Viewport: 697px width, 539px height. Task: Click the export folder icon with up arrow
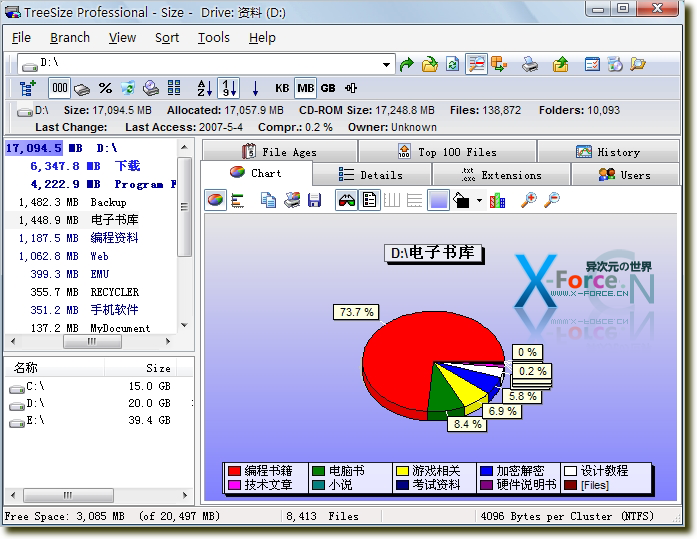point(561,65)
